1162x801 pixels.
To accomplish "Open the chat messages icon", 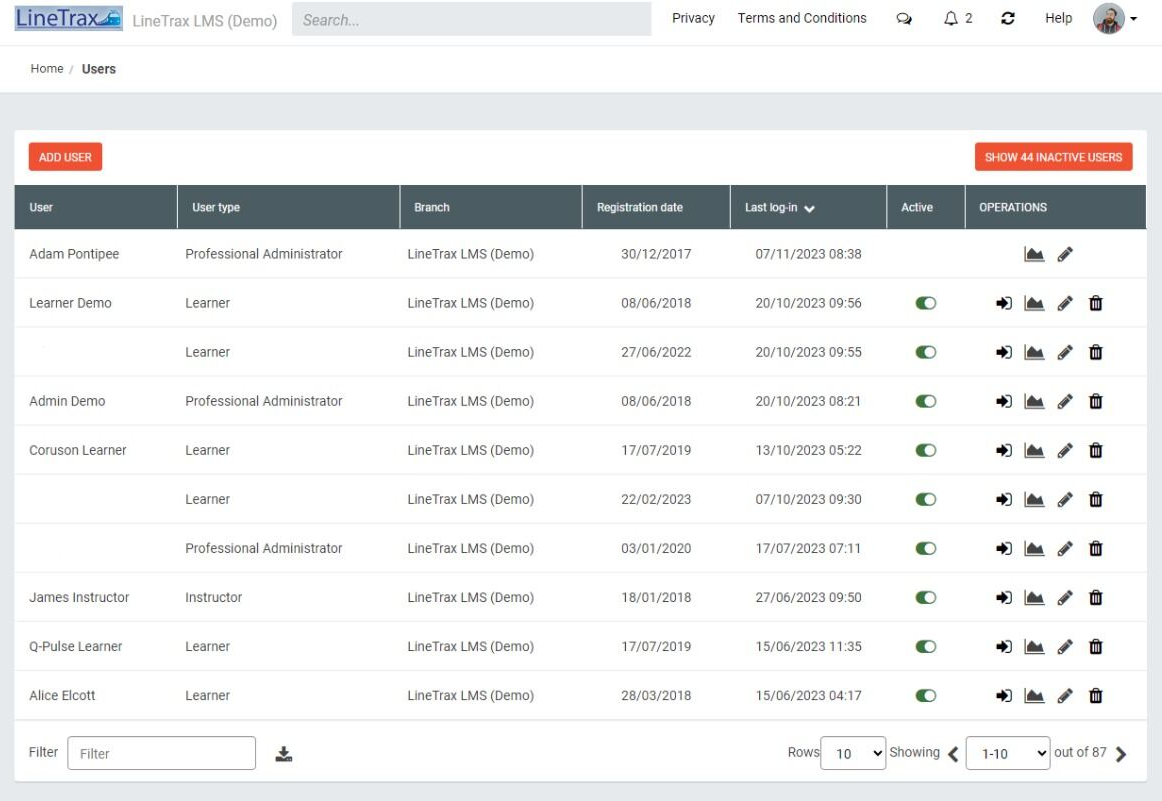I will 904,19.
